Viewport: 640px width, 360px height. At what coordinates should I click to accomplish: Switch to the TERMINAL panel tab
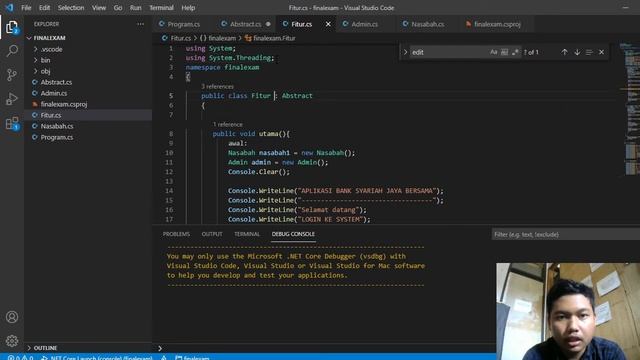(x=247, y=234)
